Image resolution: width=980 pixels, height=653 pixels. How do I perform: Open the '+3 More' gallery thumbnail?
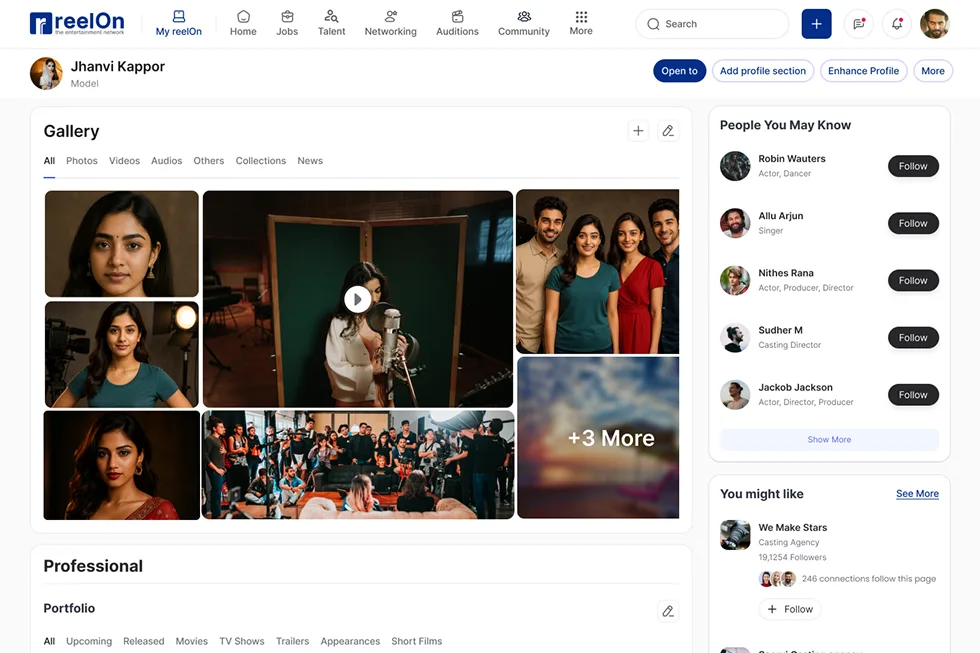[598, 438]
